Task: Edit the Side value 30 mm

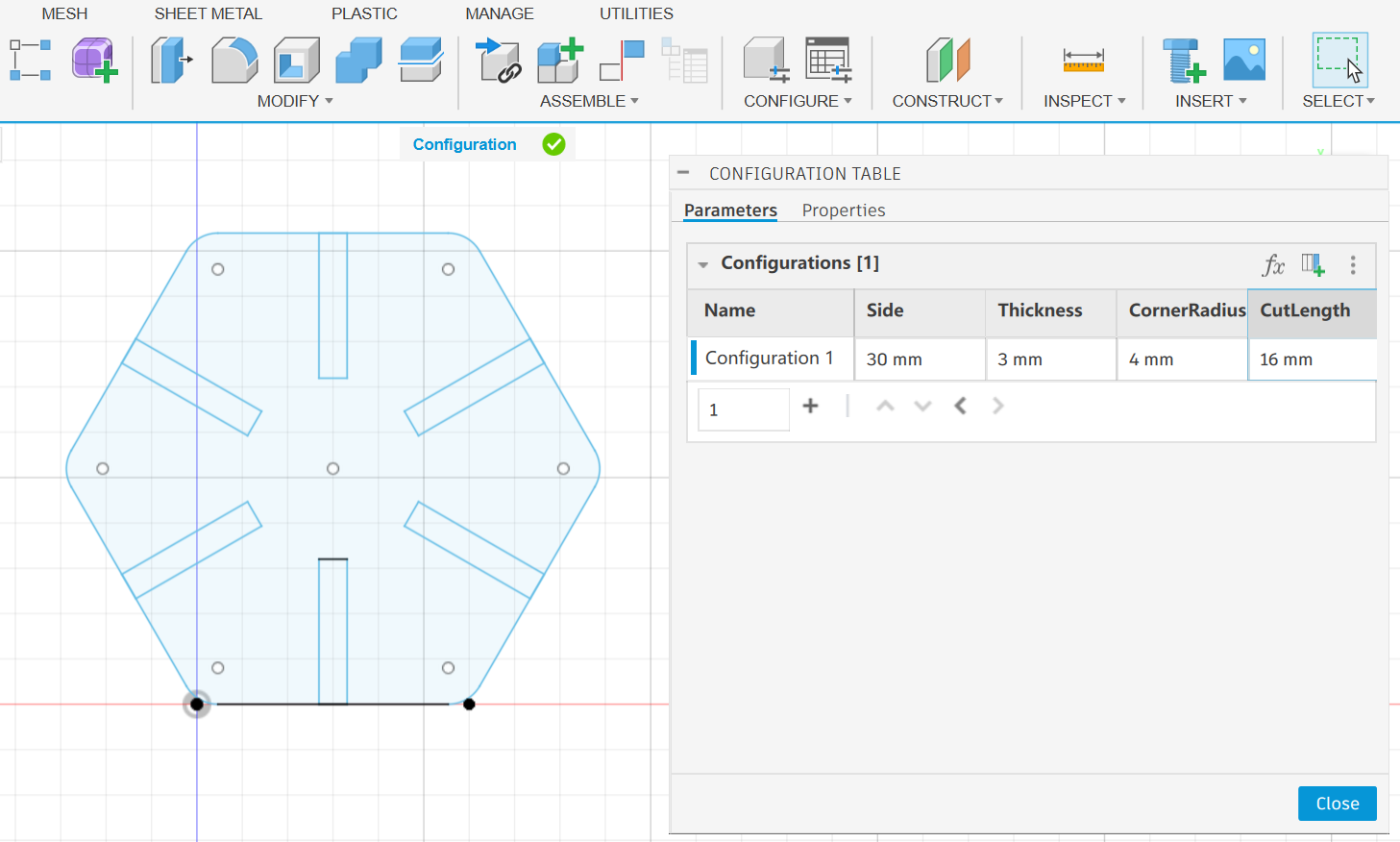Action: pyautogui.click(x=920, y=359)
